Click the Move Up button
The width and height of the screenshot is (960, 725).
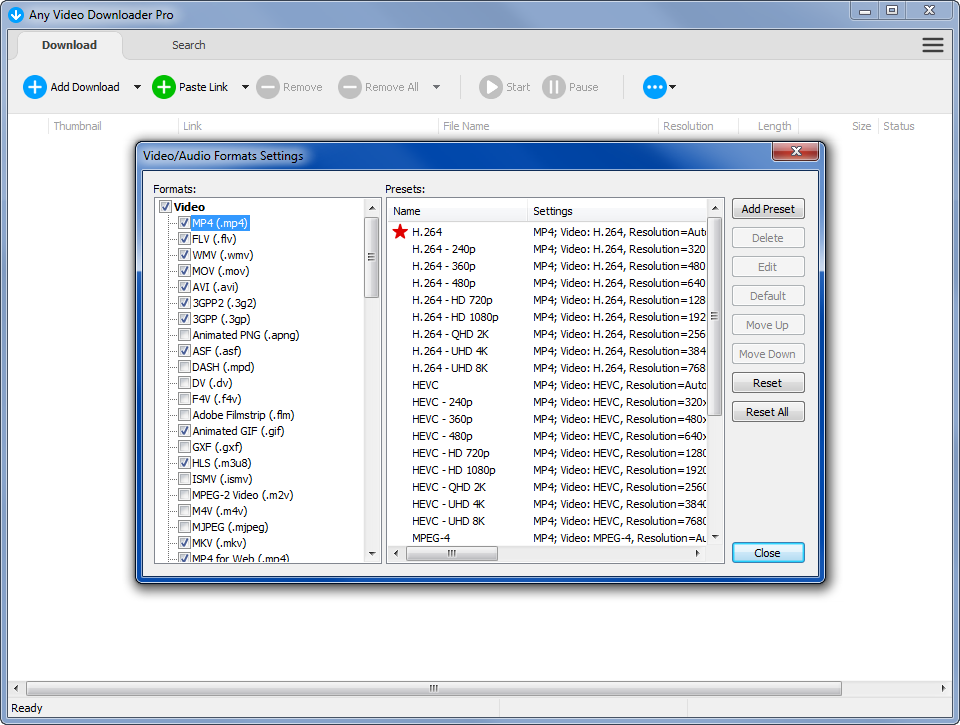(x=768, y=325)
